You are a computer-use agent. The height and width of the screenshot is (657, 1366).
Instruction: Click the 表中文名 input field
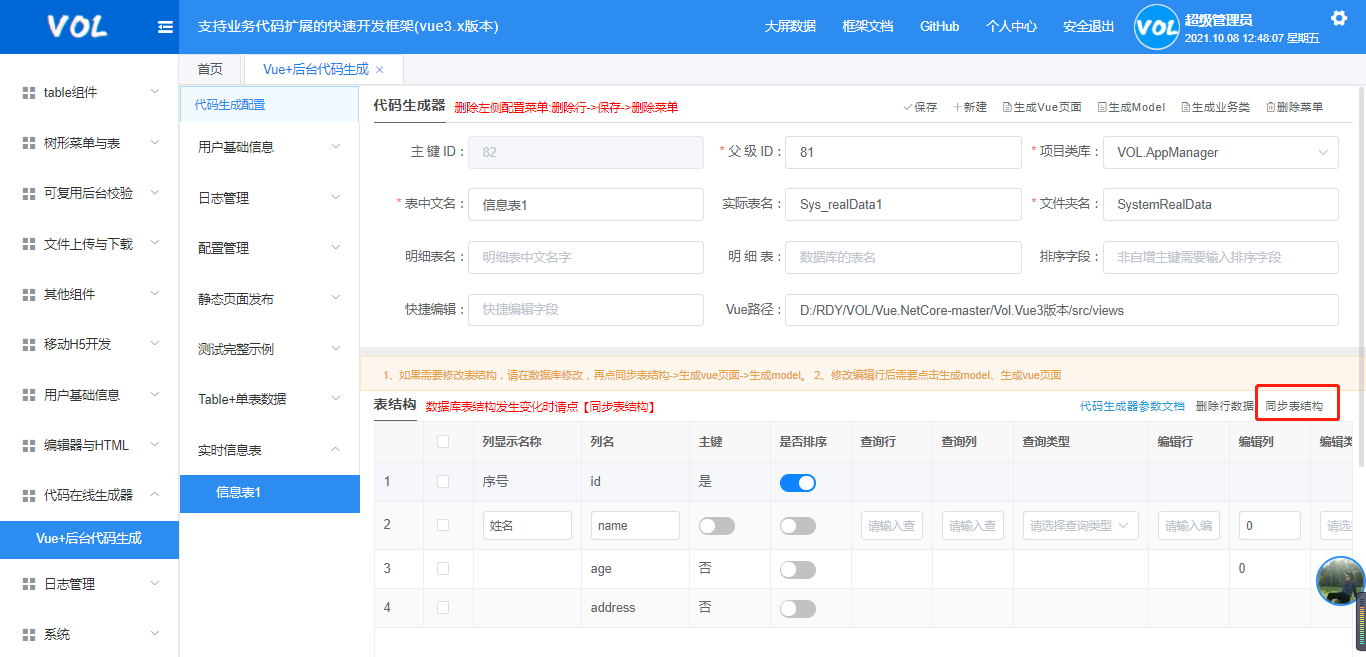(585, 204)
